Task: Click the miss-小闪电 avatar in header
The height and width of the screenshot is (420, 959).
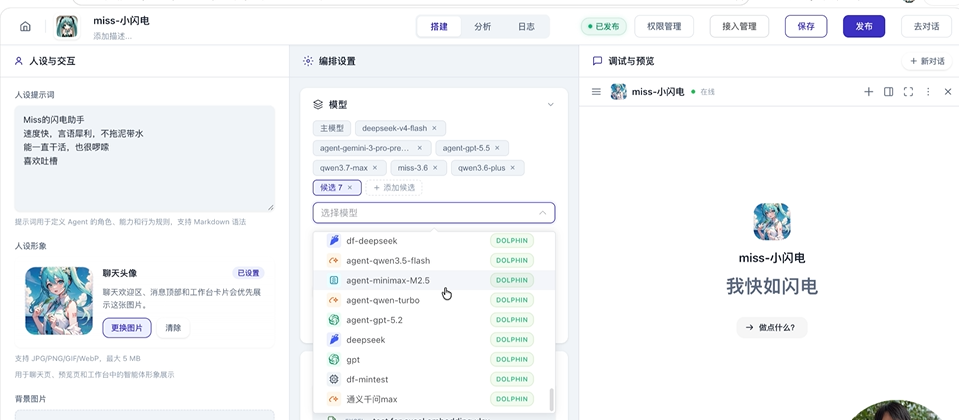Action: (67, 27)
